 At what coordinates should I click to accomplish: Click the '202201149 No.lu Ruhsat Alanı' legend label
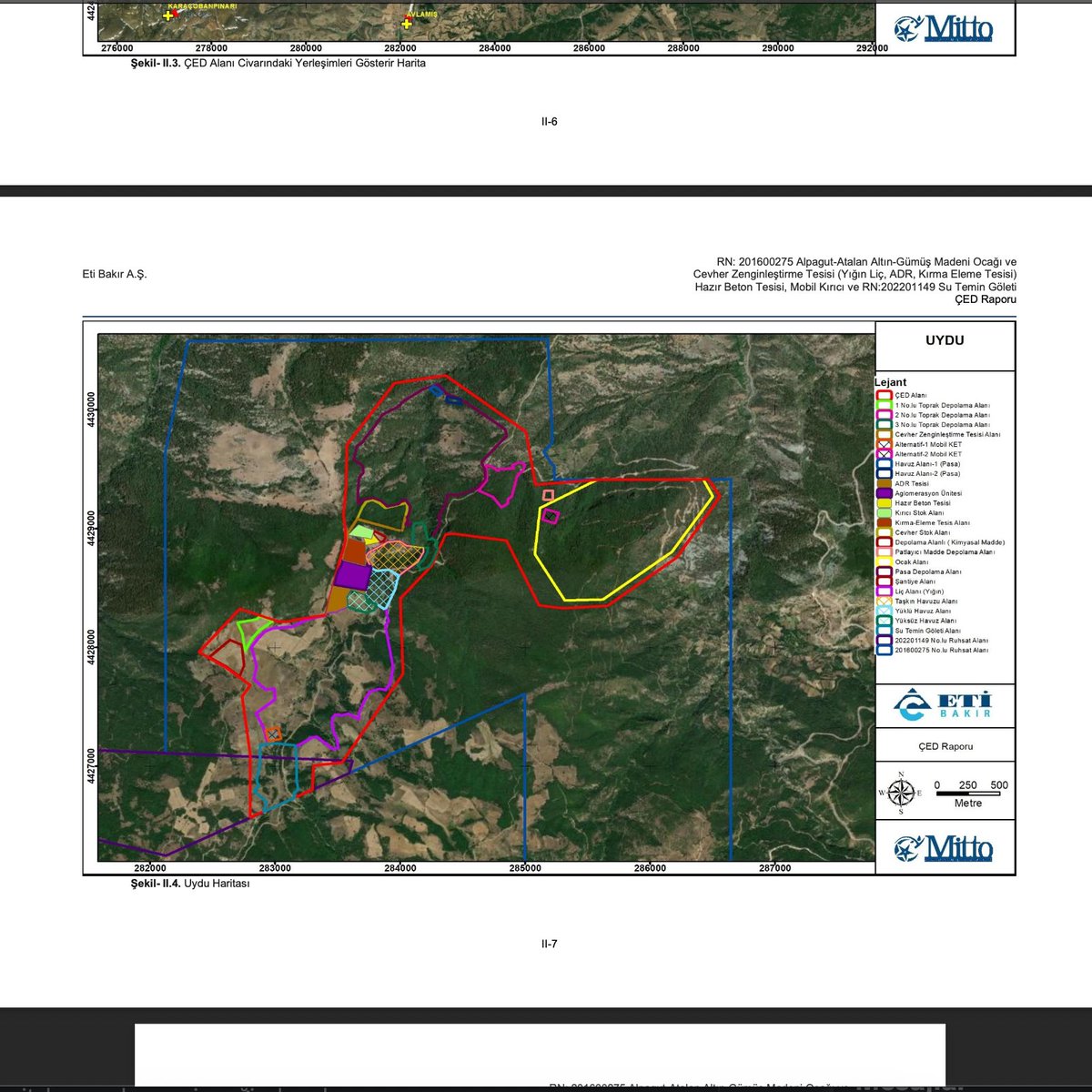[941, 641]
